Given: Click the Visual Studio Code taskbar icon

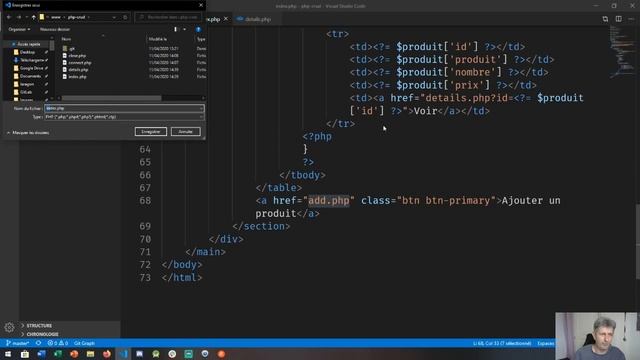Looking at the screenshot, I should point(123,354).
